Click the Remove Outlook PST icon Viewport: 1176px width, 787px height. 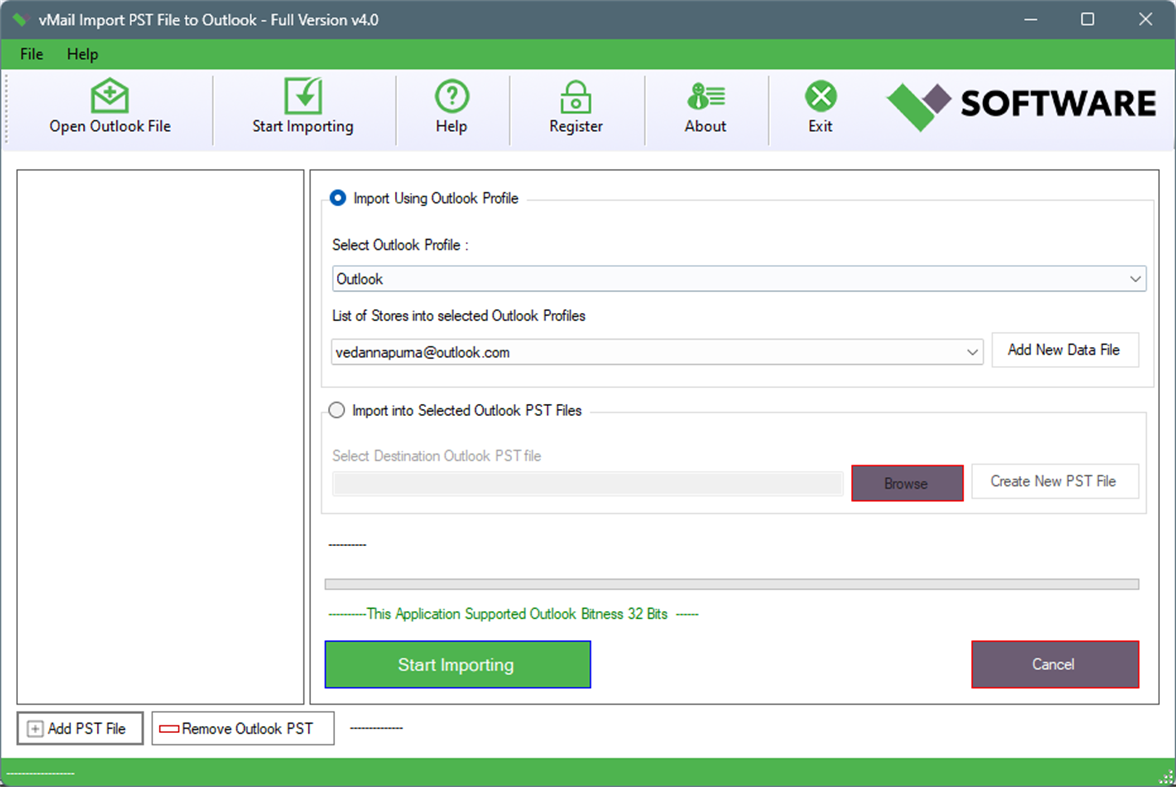click(x=167, y=728)
